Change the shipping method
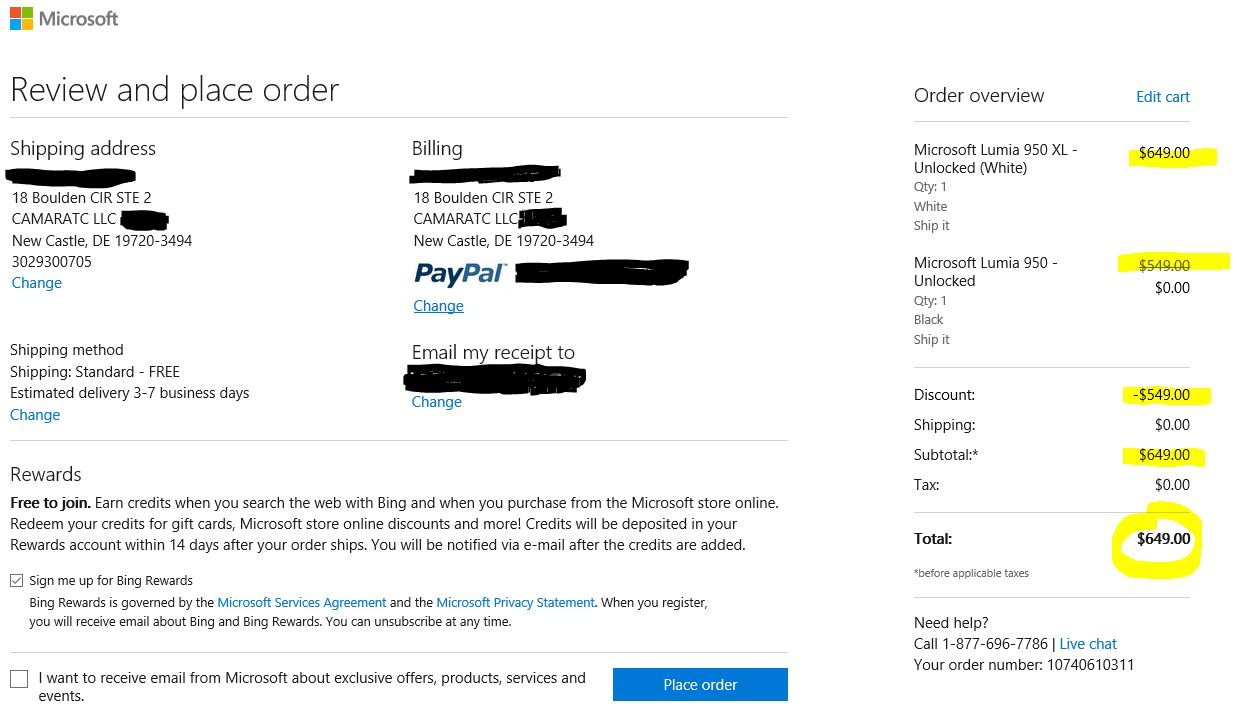The image size is (1237, 710). 35,415
